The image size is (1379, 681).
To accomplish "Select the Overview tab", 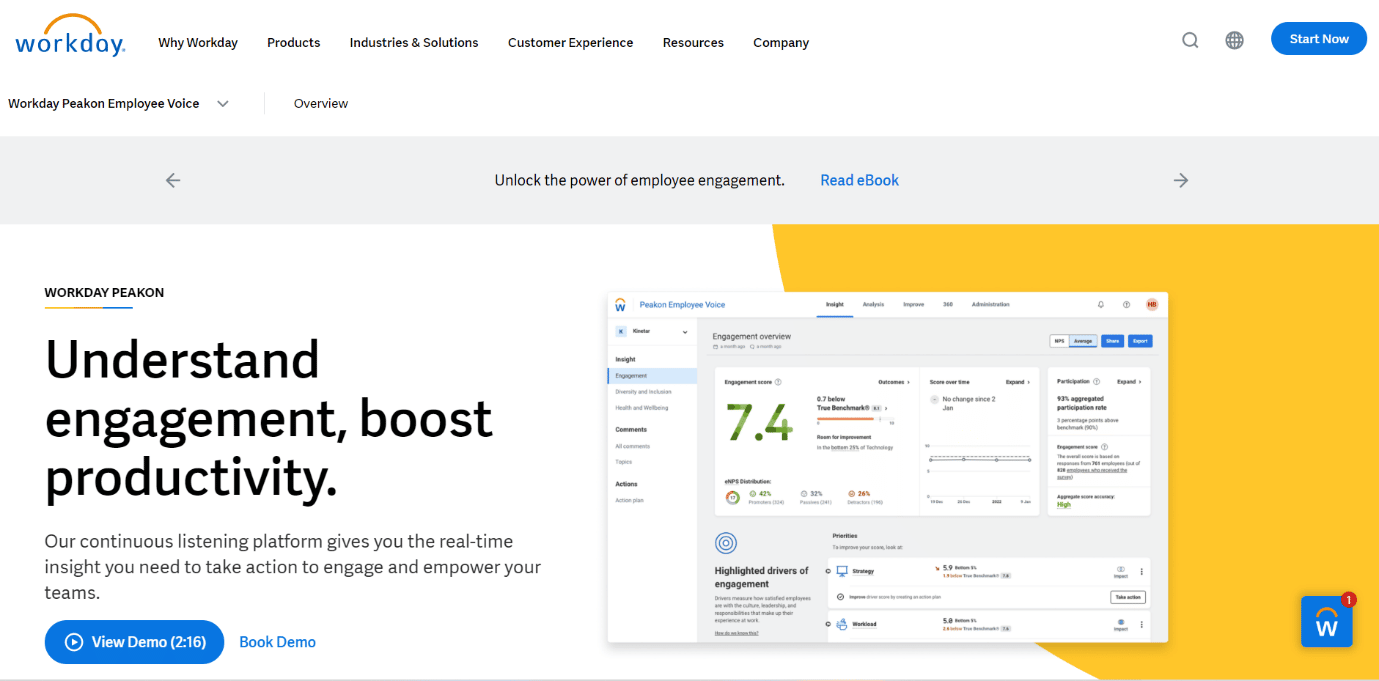I will (321, 103).
